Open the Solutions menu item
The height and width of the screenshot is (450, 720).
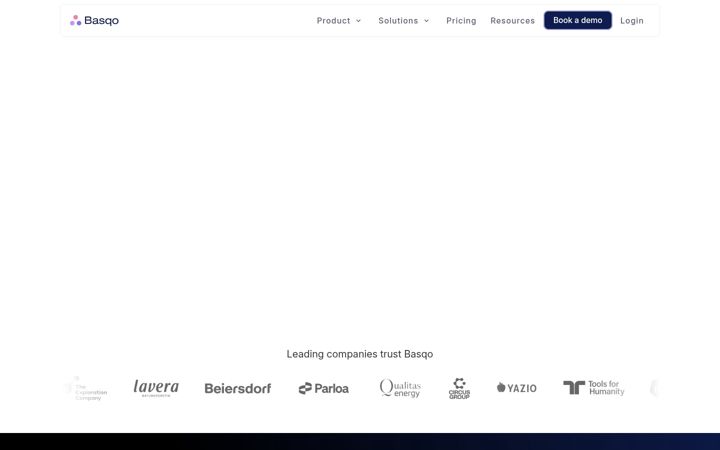click(398, 21)
